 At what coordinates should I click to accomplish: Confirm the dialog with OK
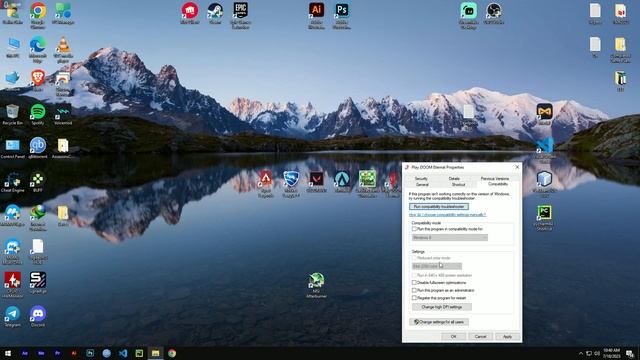coord(453,337)
